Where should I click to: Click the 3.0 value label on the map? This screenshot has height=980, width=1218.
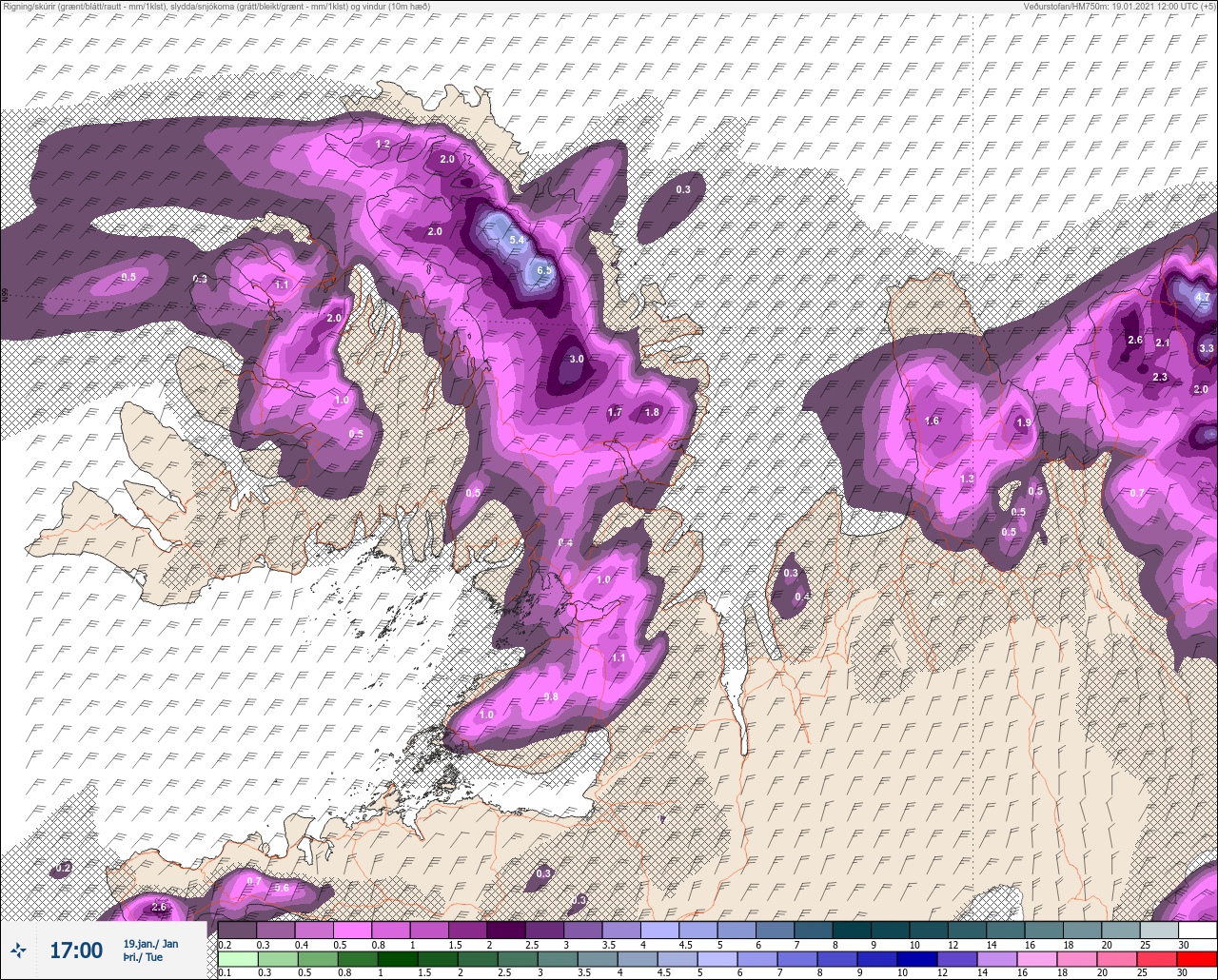click(x=576, y=360)
